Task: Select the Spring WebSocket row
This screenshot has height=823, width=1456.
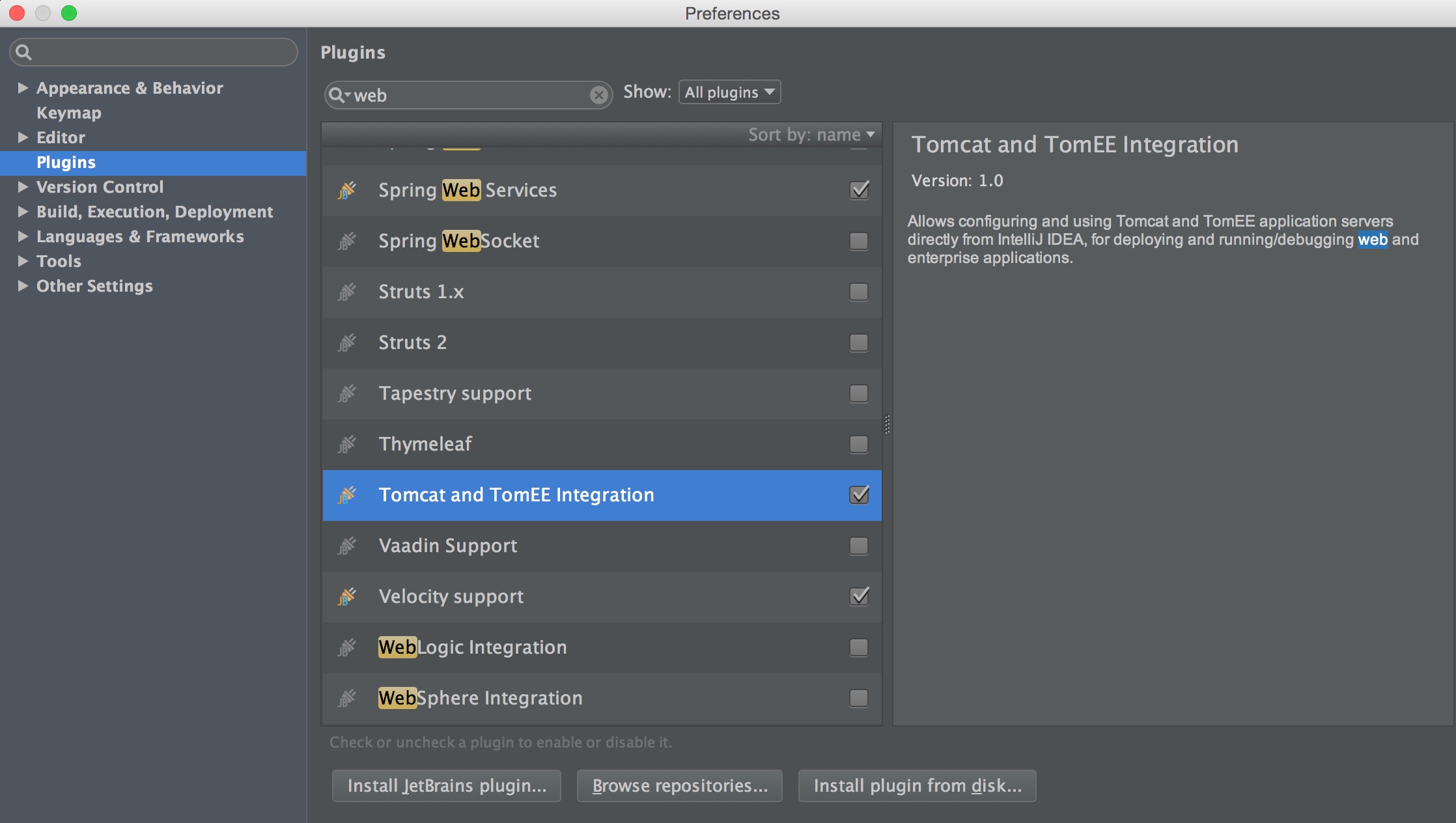Action: coord(602,241)
